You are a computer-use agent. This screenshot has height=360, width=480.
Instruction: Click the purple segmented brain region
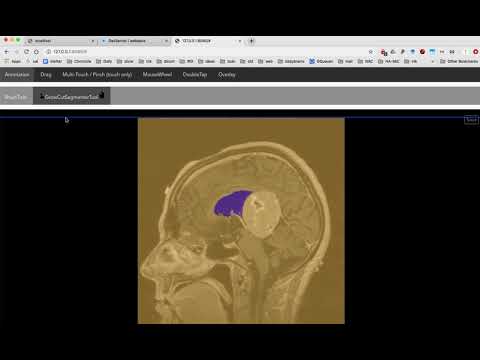(232, 203)
